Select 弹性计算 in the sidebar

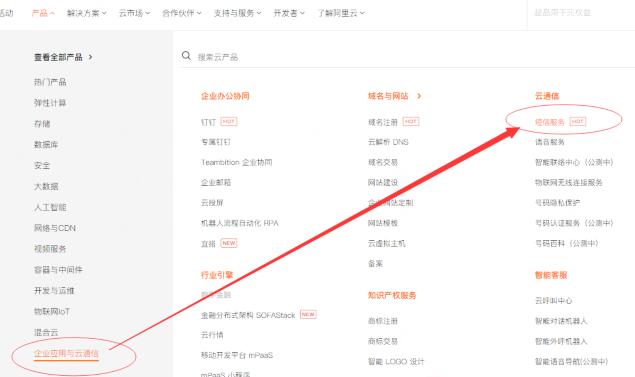(x=50, y=103)
